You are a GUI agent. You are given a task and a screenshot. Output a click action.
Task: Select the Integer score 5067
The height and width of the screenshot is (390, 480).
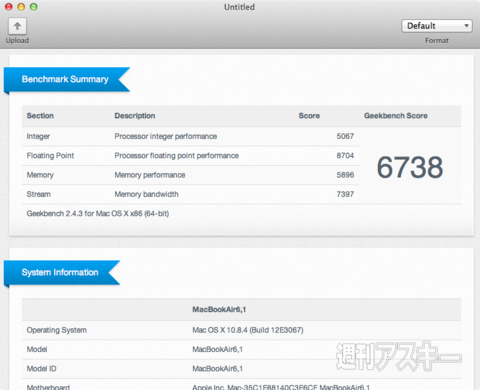click(x=345, y=136)
